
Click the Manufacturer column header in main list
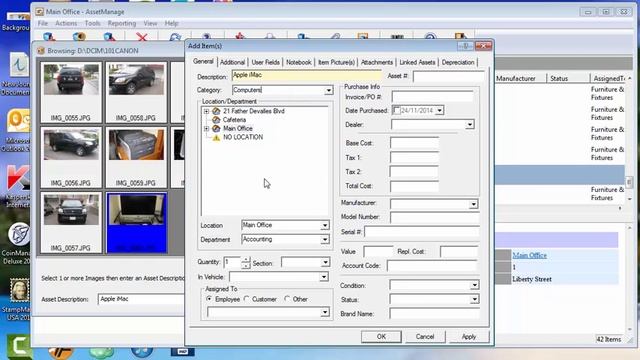pos(520,78)
